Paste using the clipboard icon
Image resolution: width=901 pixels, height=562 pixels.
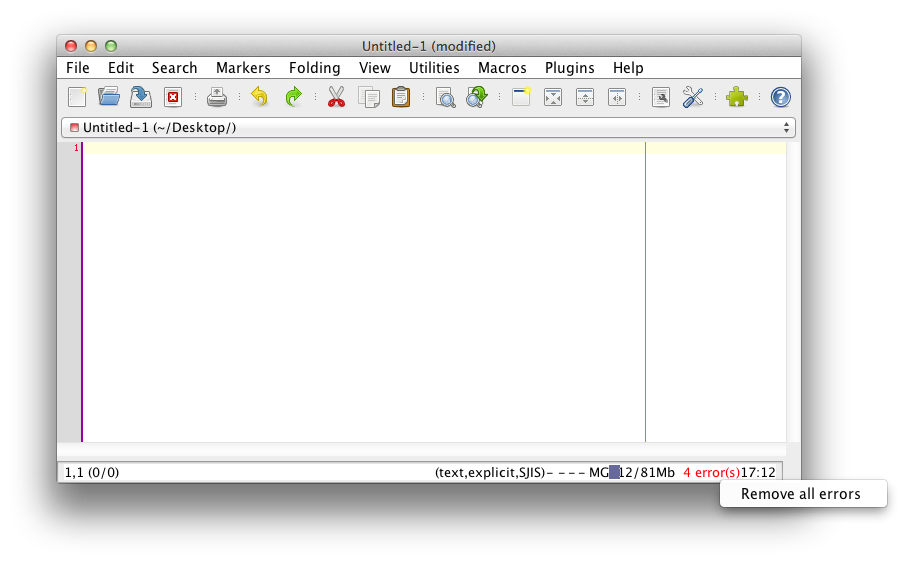[401, 97]
